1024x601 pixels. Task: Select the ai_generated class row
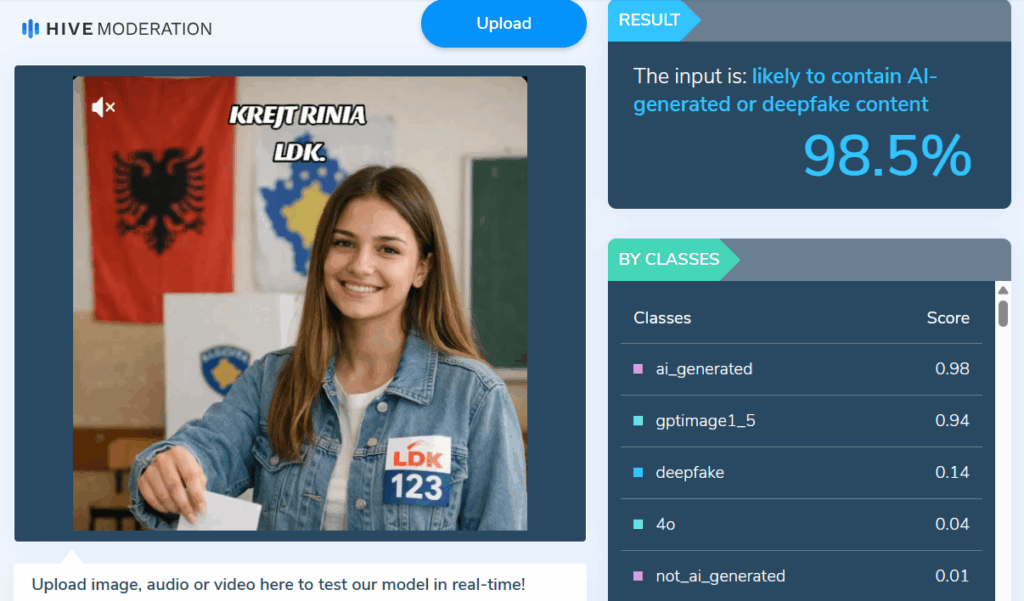point(801,369)
